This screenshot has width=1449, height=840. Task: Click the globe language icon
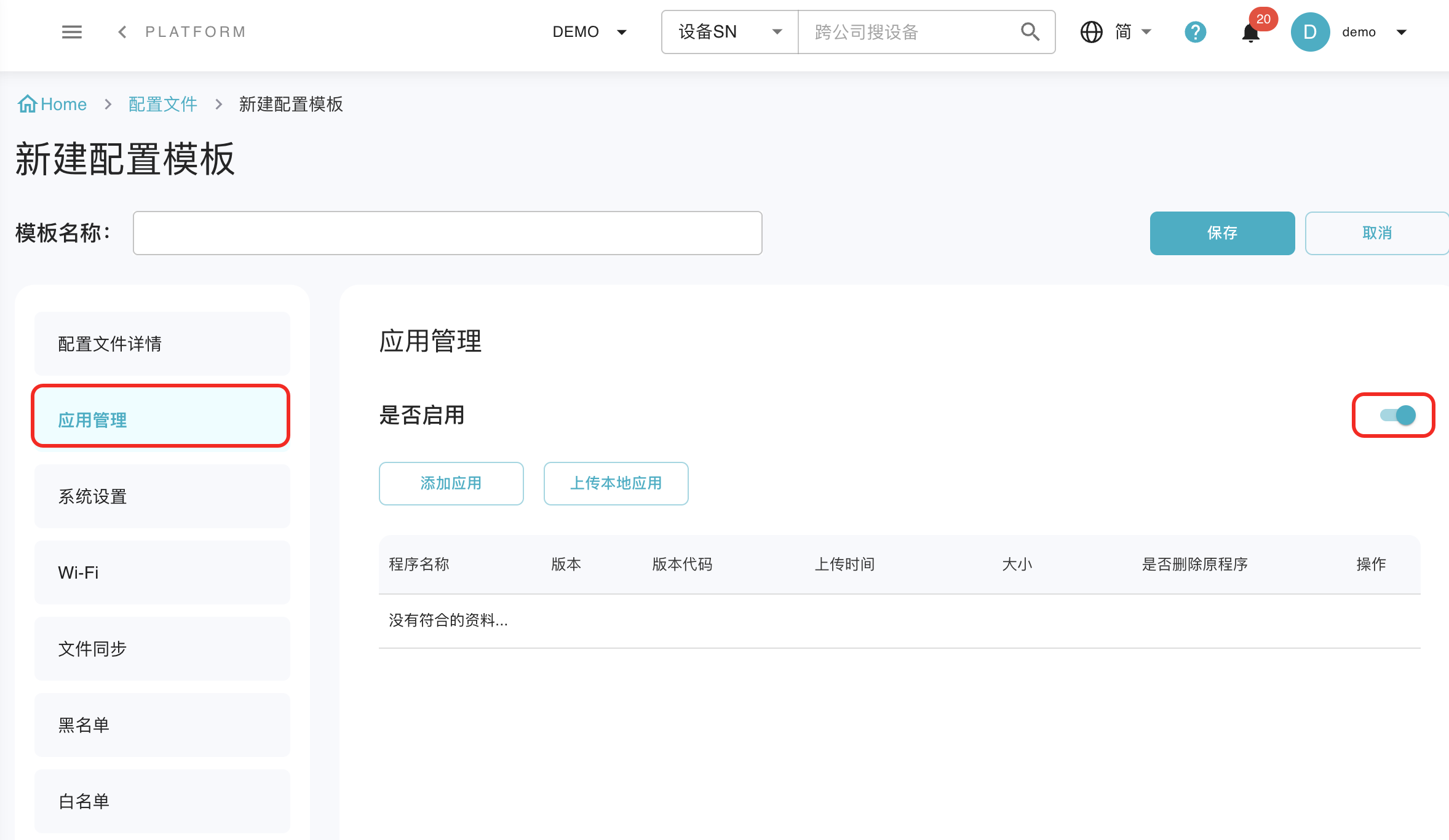1091,32
